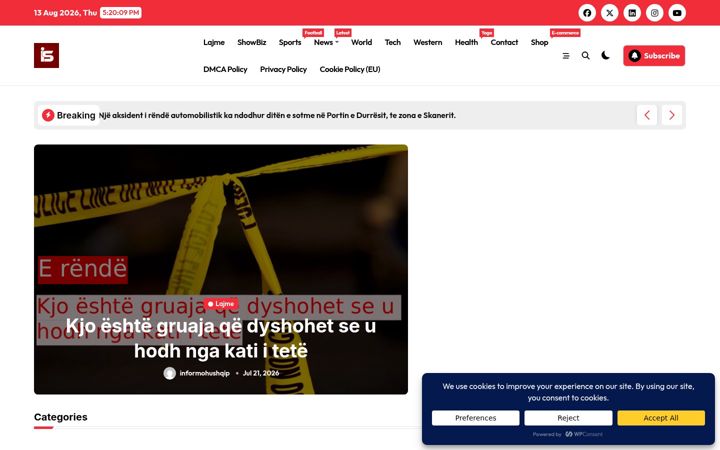Open the World menu item
This screenshot has width=720, height=450.
tap(361, 42)
